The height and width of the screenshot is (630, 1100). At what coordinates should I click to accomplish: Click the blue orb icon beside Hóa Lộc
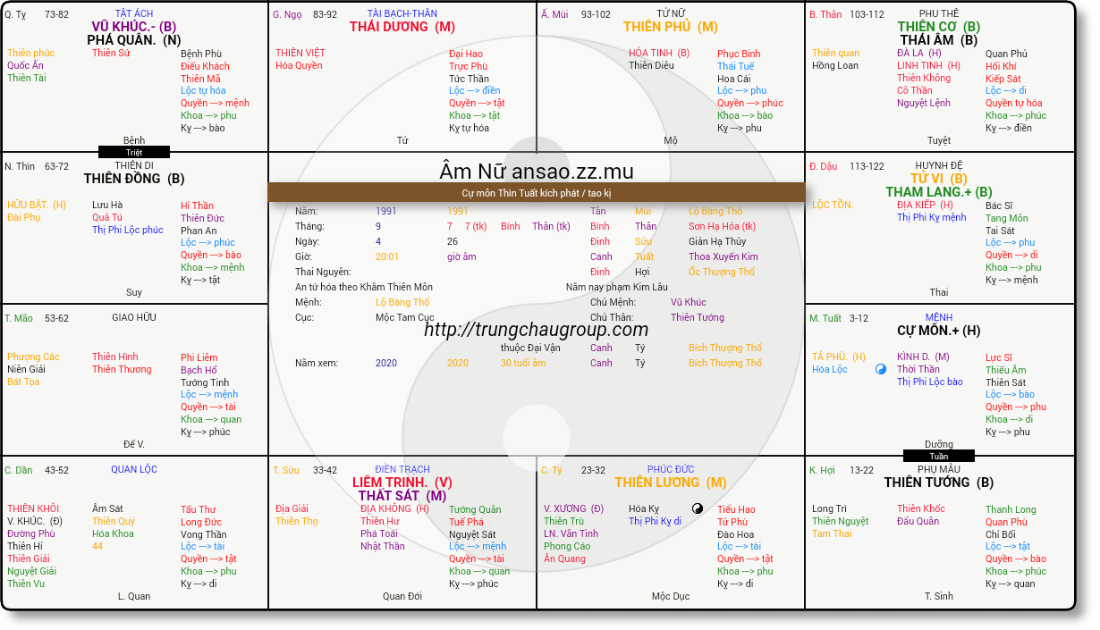point(881,369)
